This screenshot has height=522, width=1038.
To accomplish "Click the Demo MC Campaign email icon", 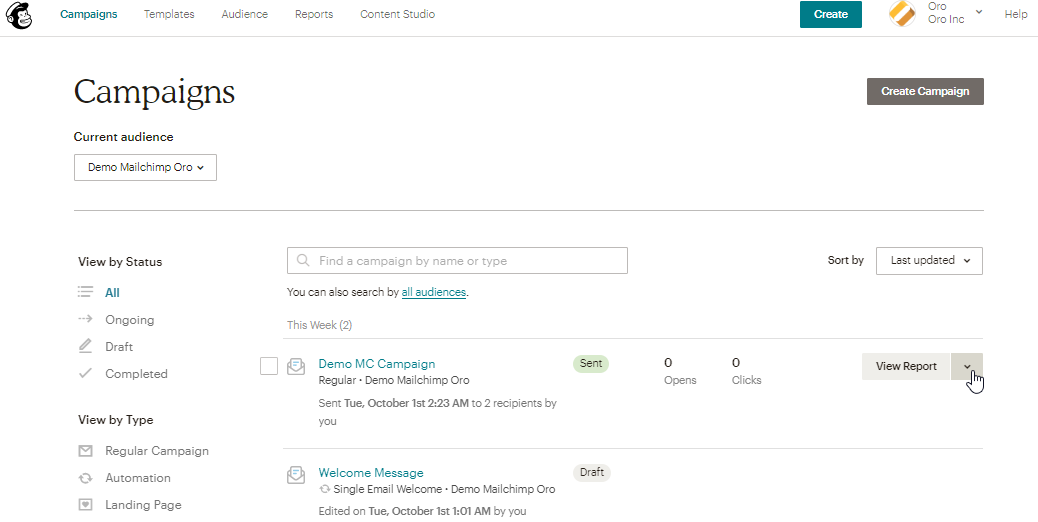I will click(296, 367).
